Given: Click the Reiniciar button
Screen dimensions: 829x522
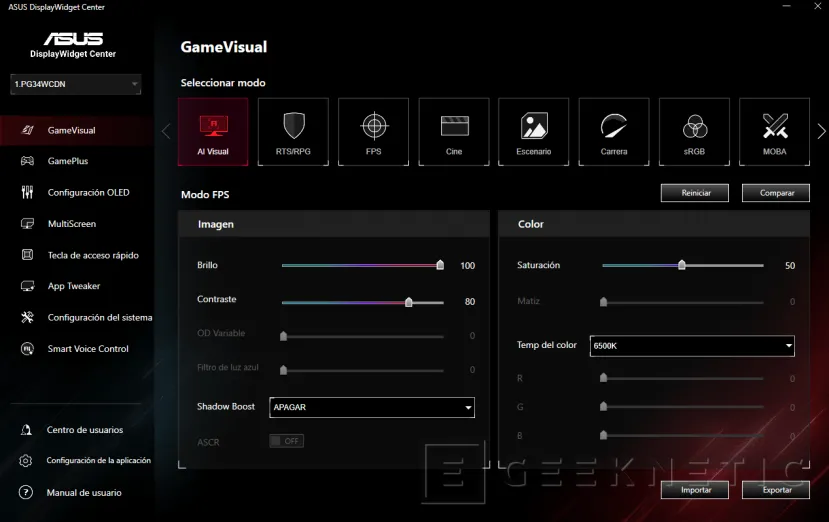Looking at the screenshot, I should pos(695,193).
